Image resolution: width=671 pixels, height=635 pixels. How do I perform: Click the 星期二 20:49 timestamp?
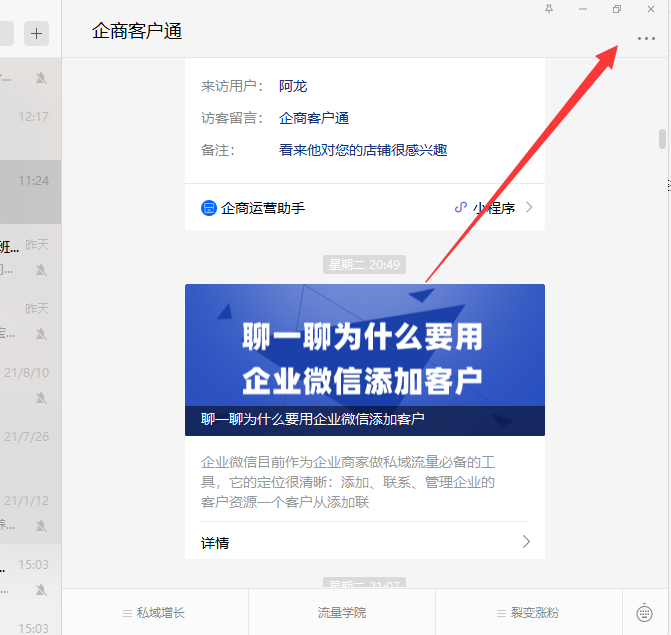pos(364,265)
